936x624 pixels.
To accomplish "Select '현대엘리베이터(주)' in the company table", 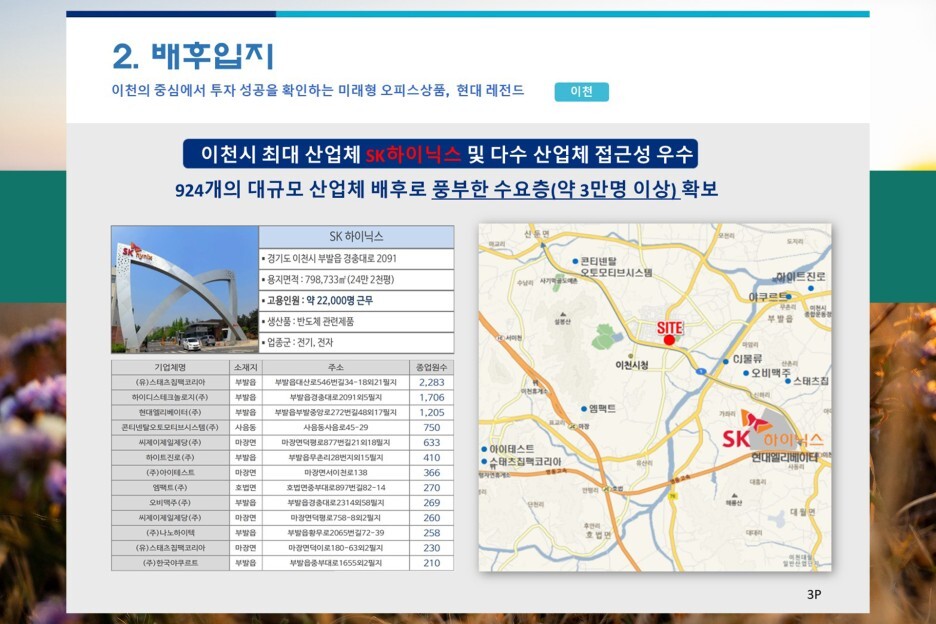I will [170, 413].
